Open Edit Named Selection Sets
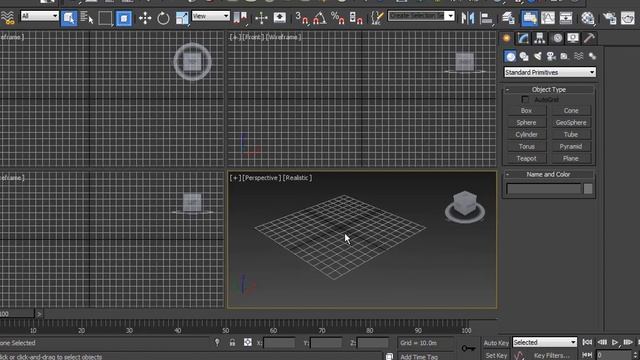Screen dimensions: 640x360 pyautogui.click(x=377, y=18)
